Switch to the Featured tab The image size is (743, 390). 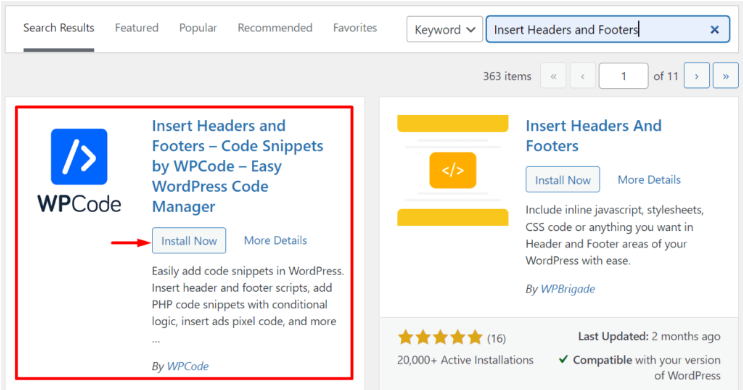(x=136, y=28)
